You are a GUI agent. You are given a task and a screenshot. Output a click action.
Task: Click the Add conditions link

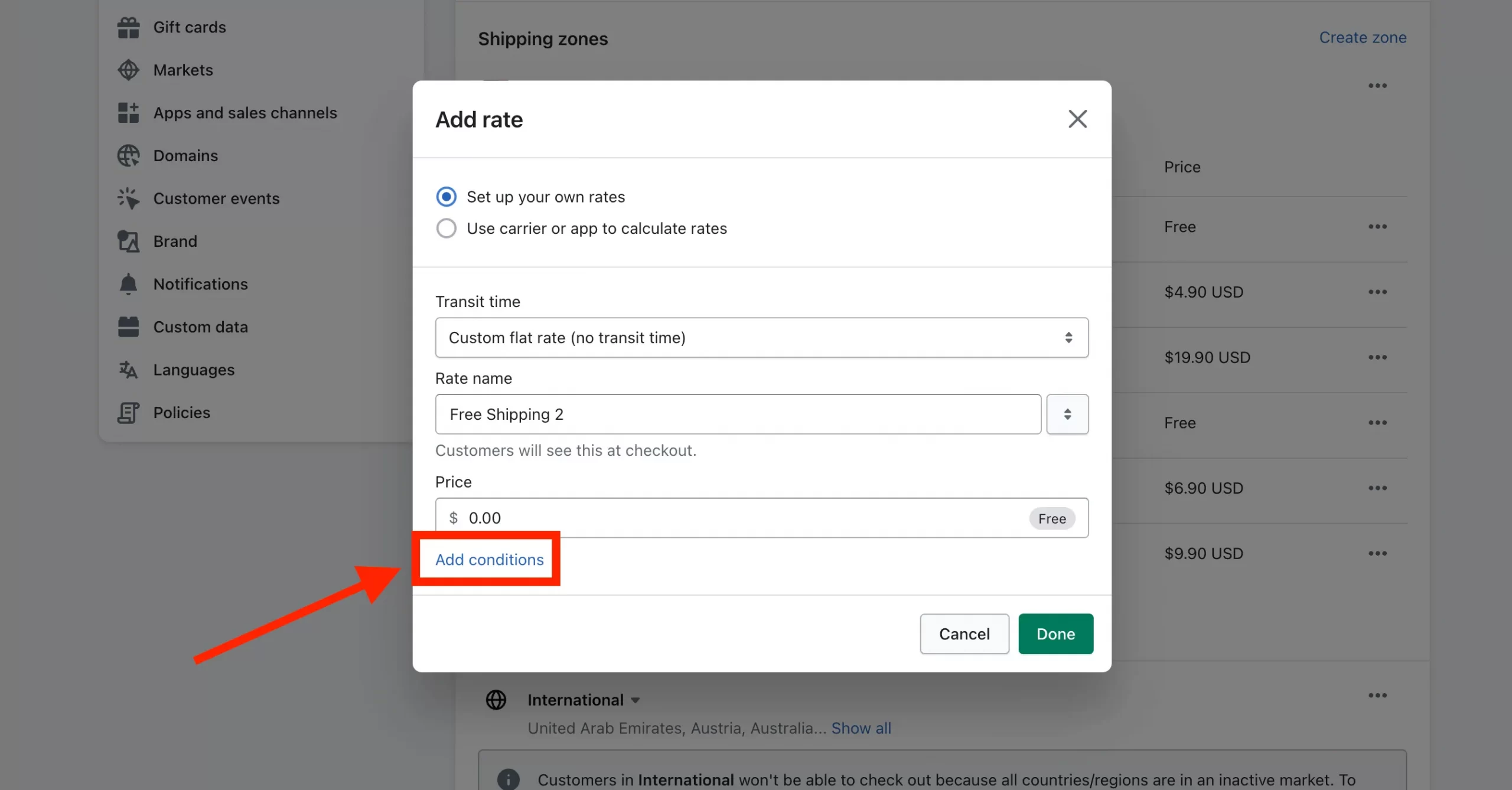pyautogui.click(x=489, y=558)
